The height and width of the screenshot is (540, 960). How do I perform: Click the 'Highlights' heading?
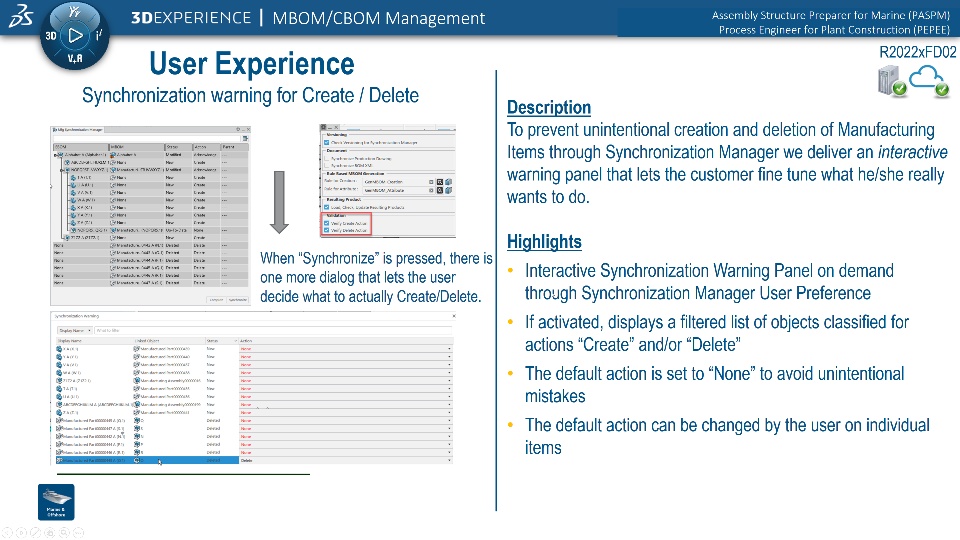(544, 242)
